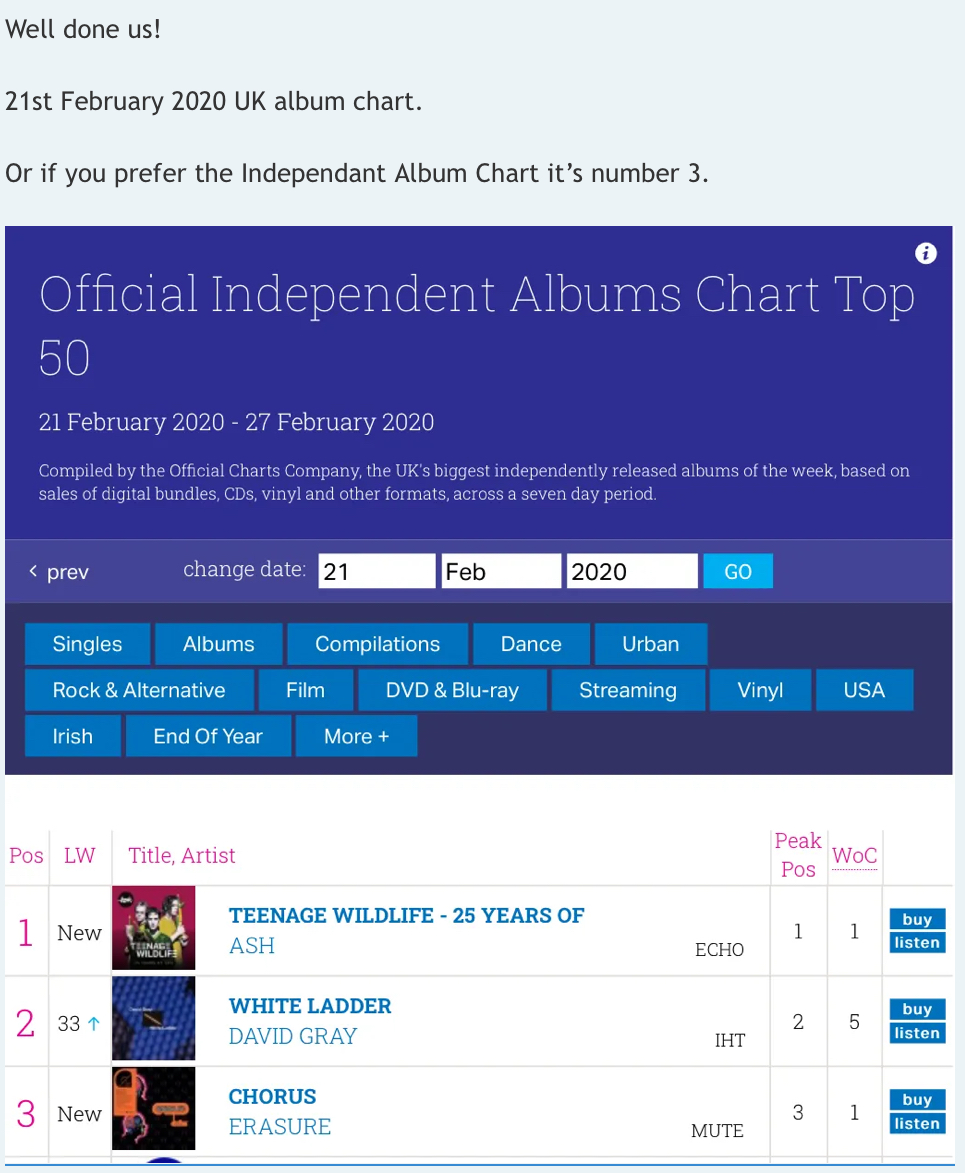The height and width of the screenshot is (1173, 965).
Task: Open the month dropdown showing Feb
Action: click(501, 572)
